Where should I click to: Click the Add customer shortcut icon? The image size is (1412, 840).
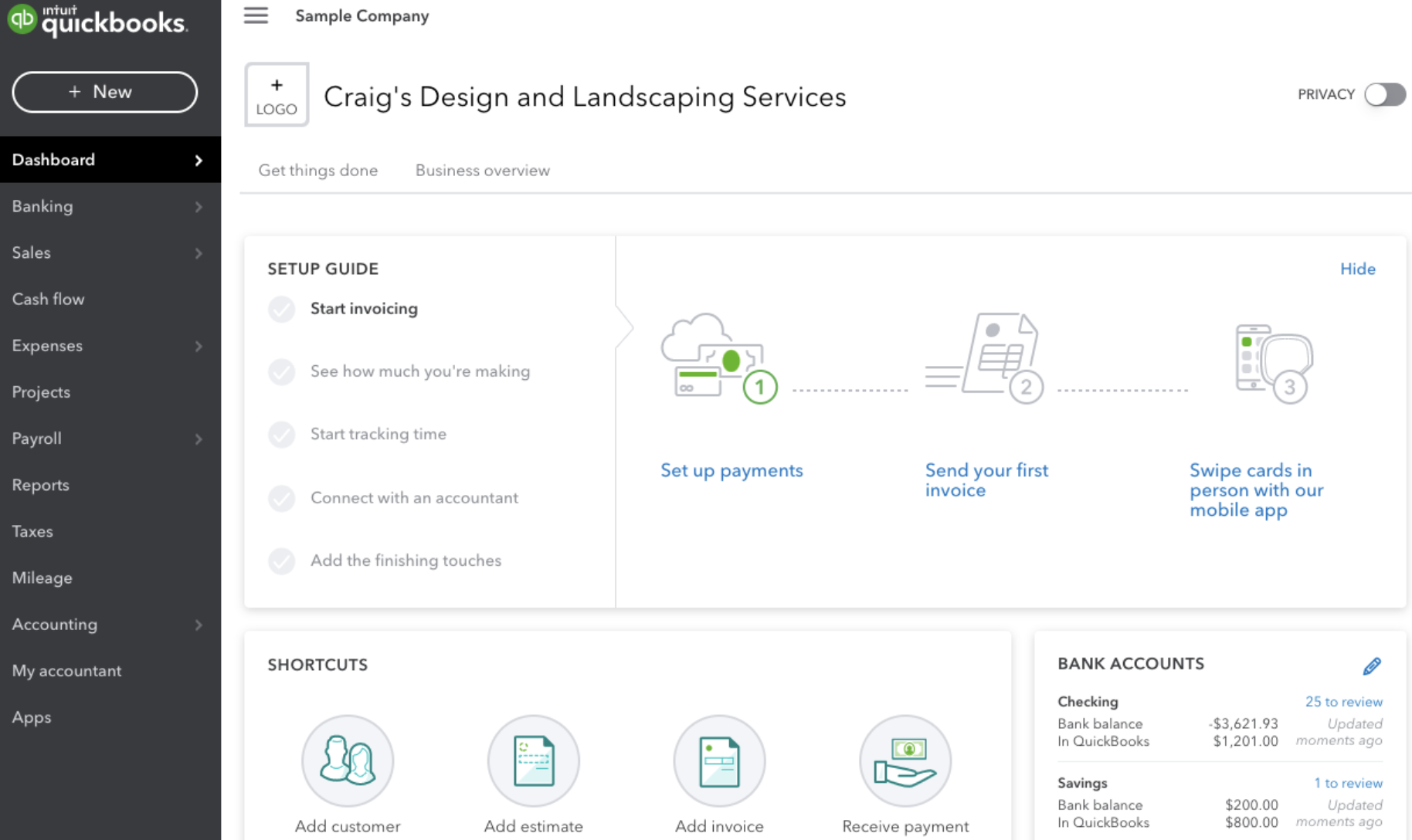[348, 760]
